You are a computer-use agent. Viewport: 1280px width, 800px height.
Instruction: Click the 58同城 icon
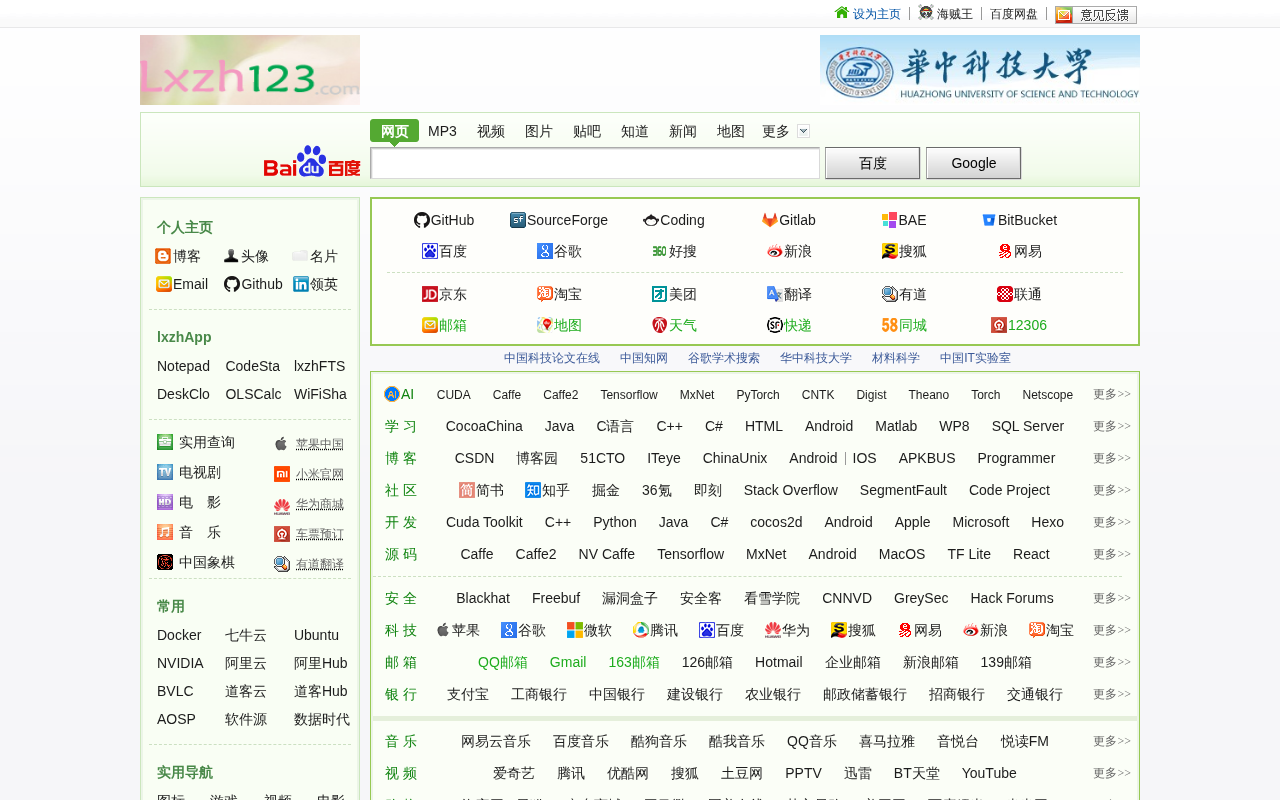coord(889,325)
